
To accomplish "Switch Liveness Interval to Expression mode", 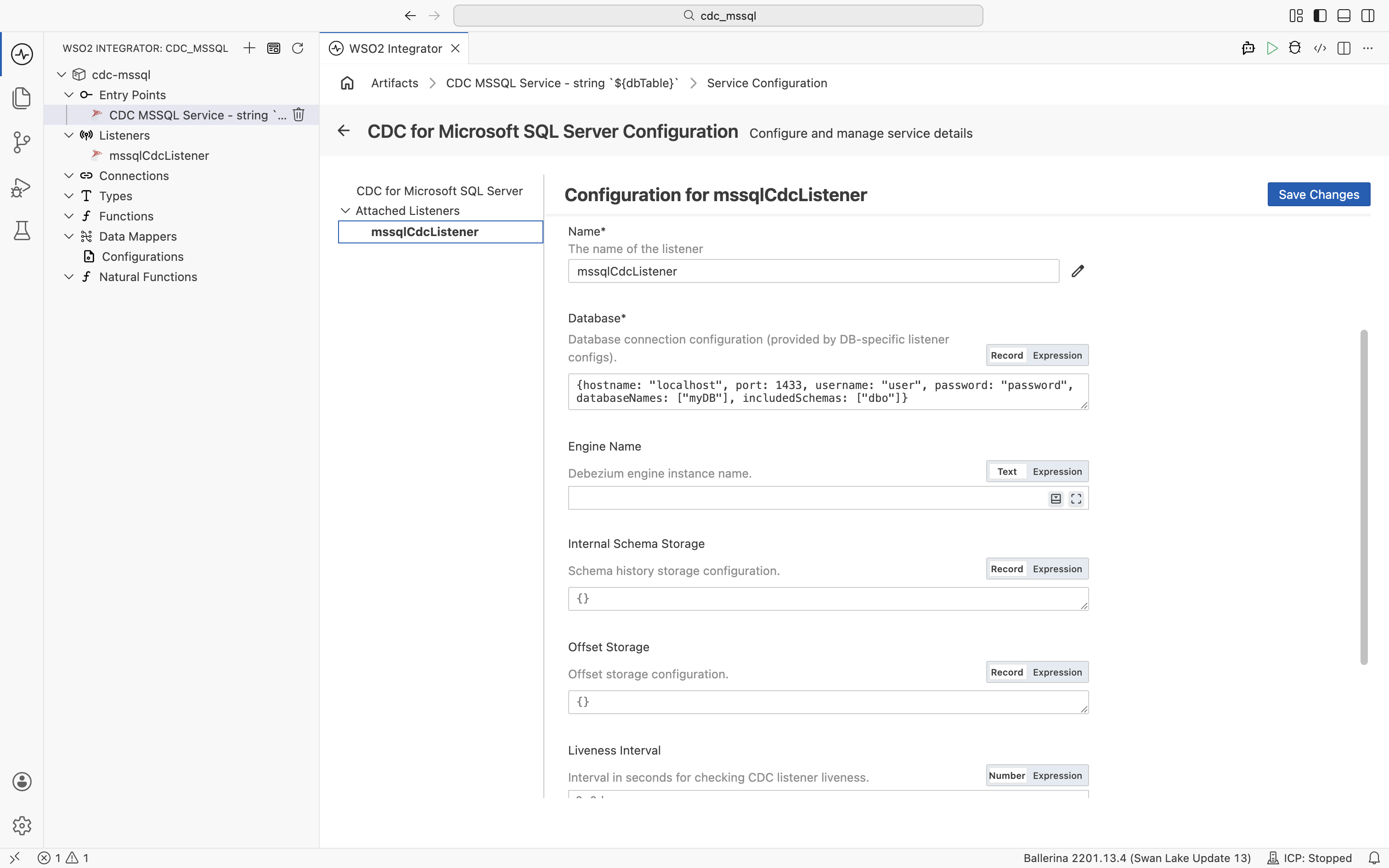I will 1057,776.
